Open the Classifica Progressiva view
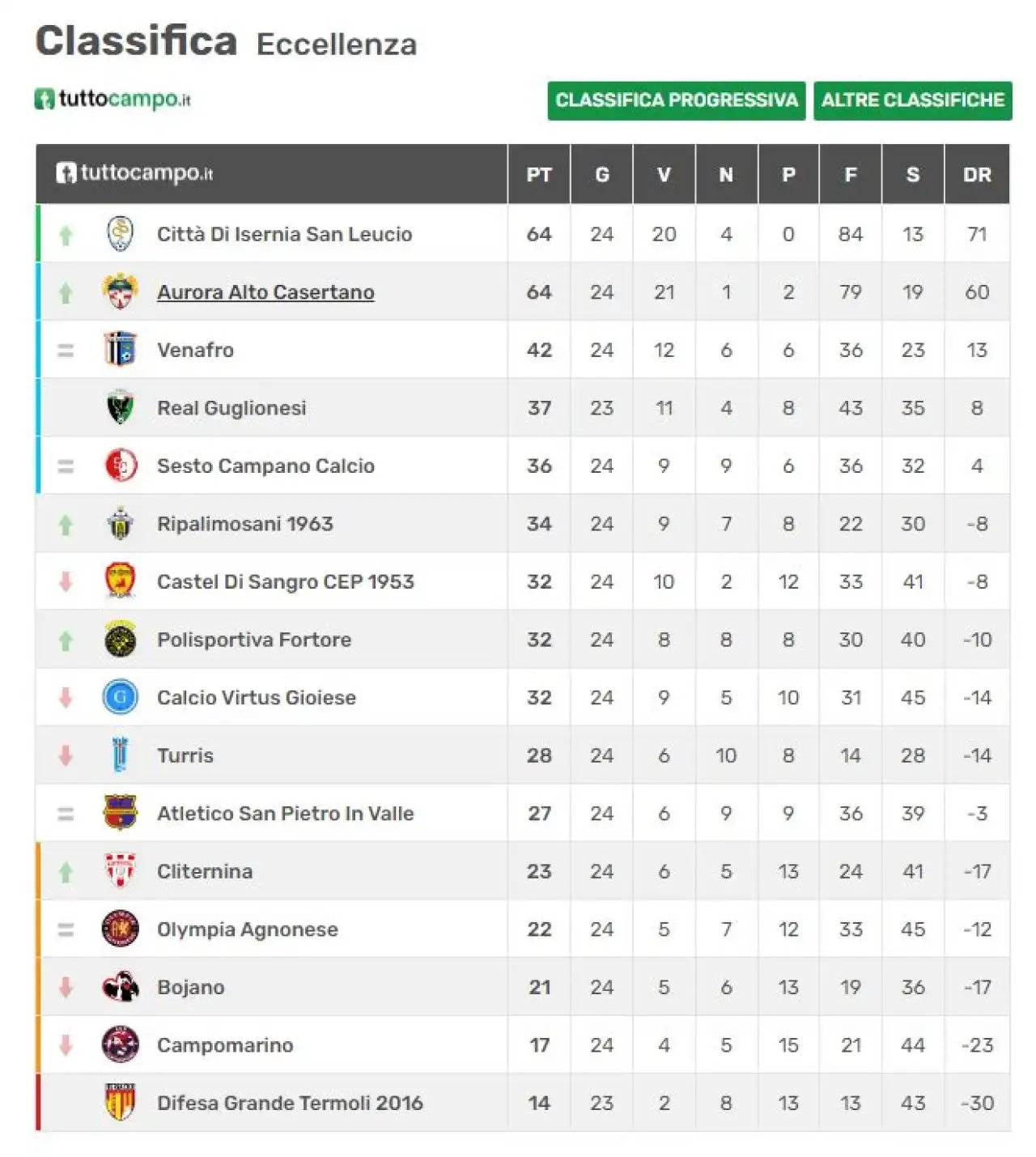 pyautogui.click(x=677, y=100)
